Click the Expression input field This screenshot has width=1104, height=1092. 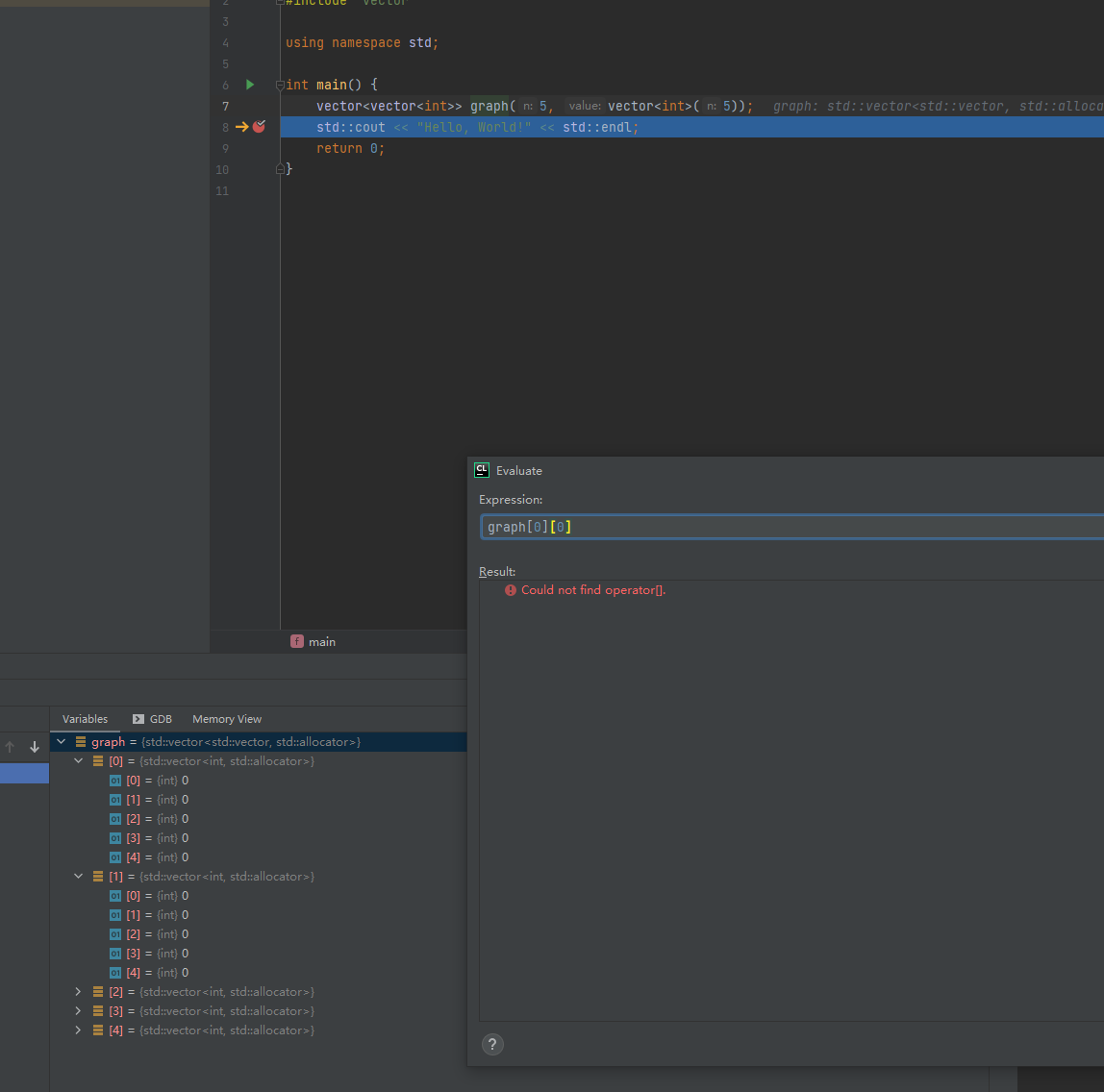click(x=791, y=527)
